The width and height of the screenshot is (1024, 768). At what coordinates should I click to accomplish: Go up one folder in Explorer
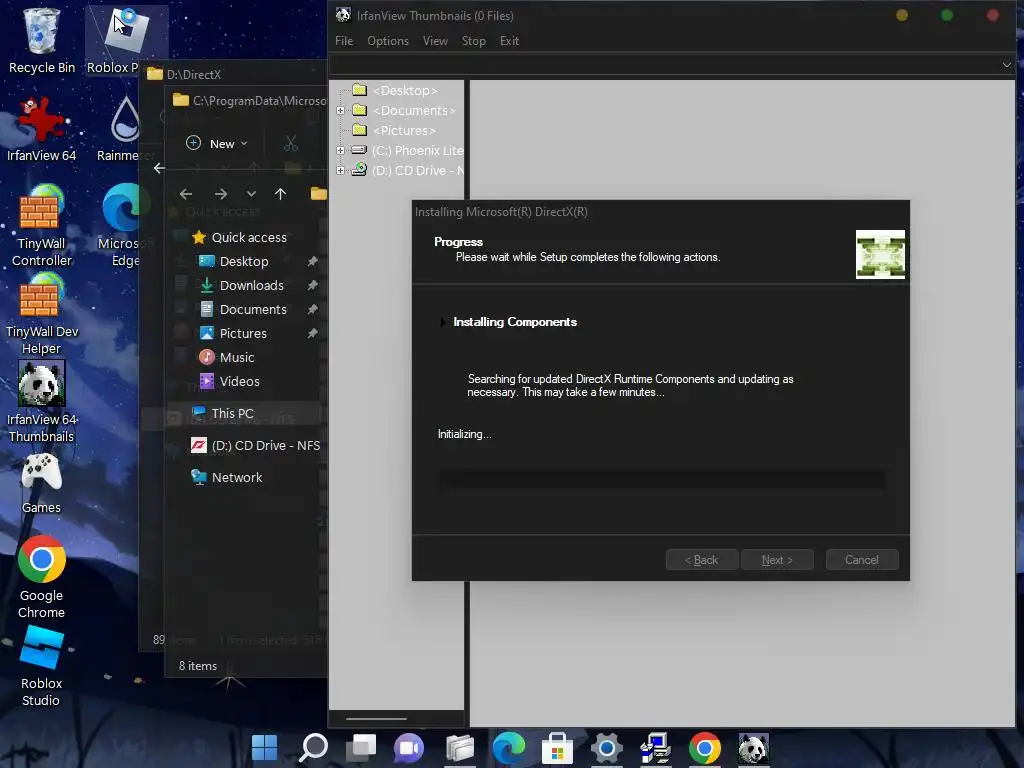tap(280, 194)
